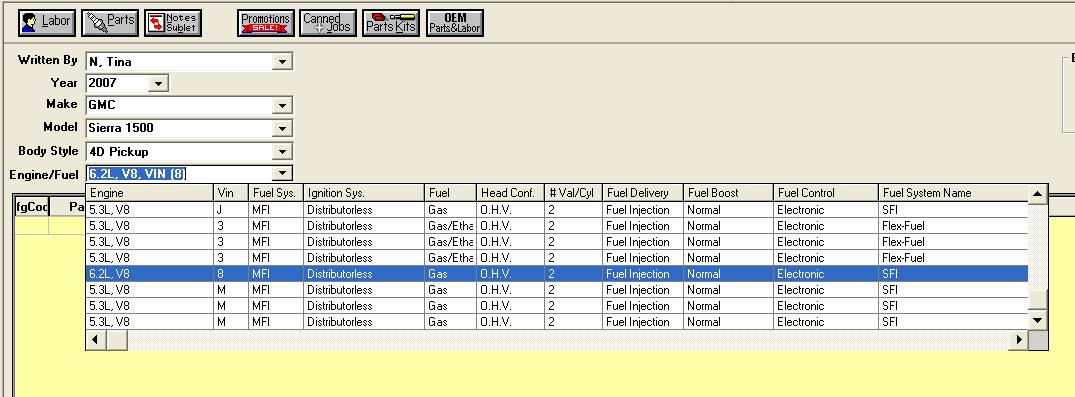Image resolution: width=1075 pixels, height=397 pixels.
Task: Click the engine list scroll-up arrow
Action: (x=1037, y=195)
